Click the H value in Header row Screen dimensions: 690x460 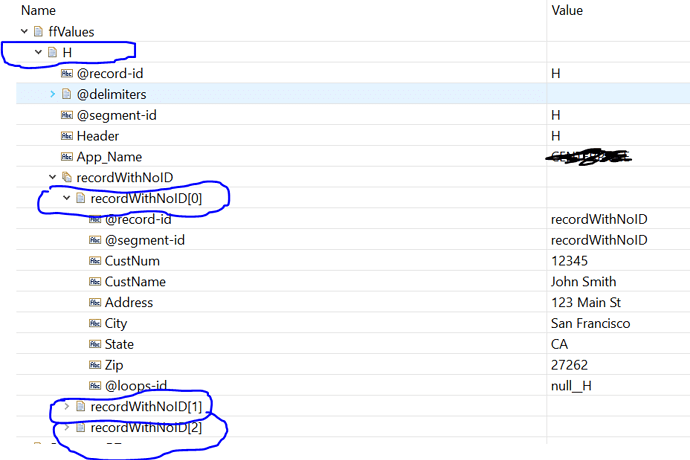(x=556, y=136)
